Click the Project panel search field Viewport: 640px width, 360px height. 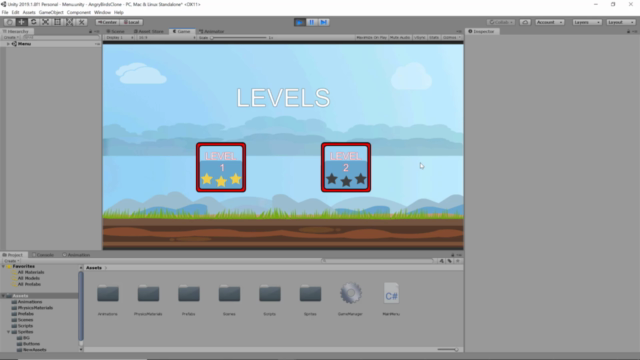pyautogui.click(x=378, y=261)
